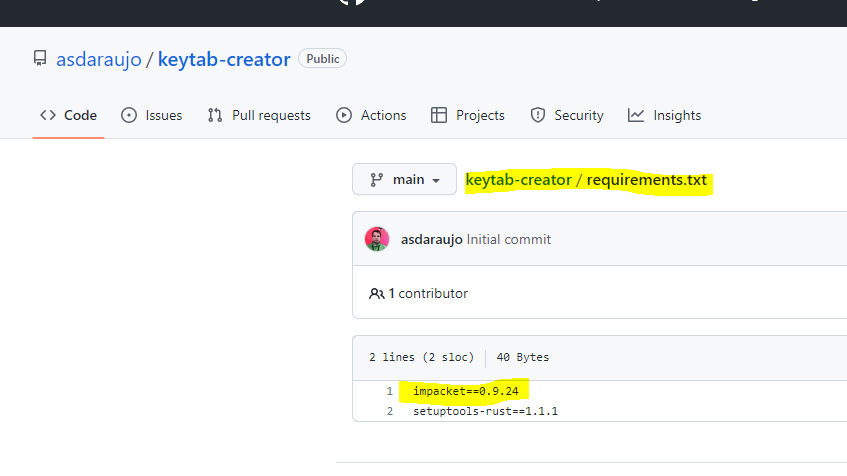Click the Security shield icon

[538, 115]
